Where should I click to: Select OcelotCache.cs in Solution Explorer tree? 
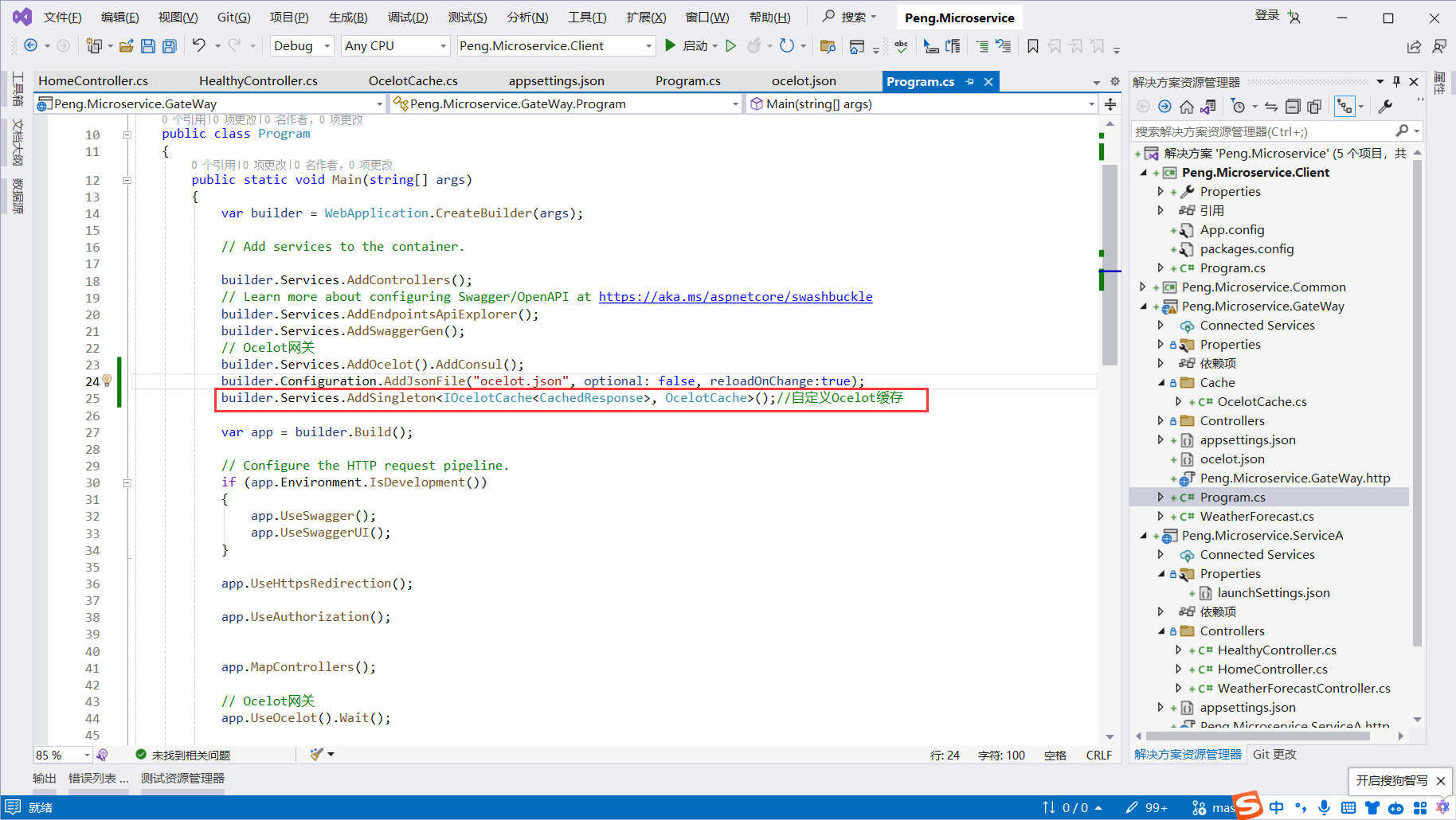pos(1262,402)
